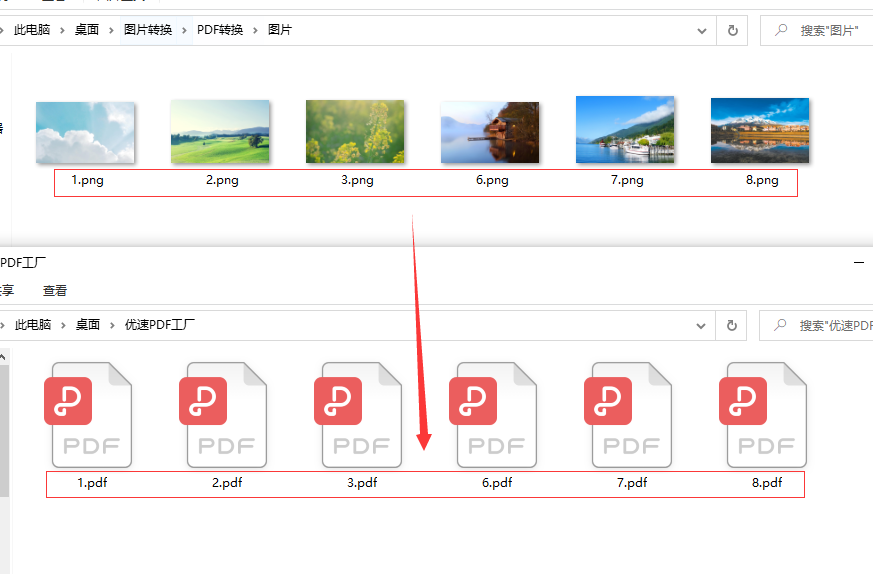Select the 6.png lake cabin thumbnail

[490, 133]
